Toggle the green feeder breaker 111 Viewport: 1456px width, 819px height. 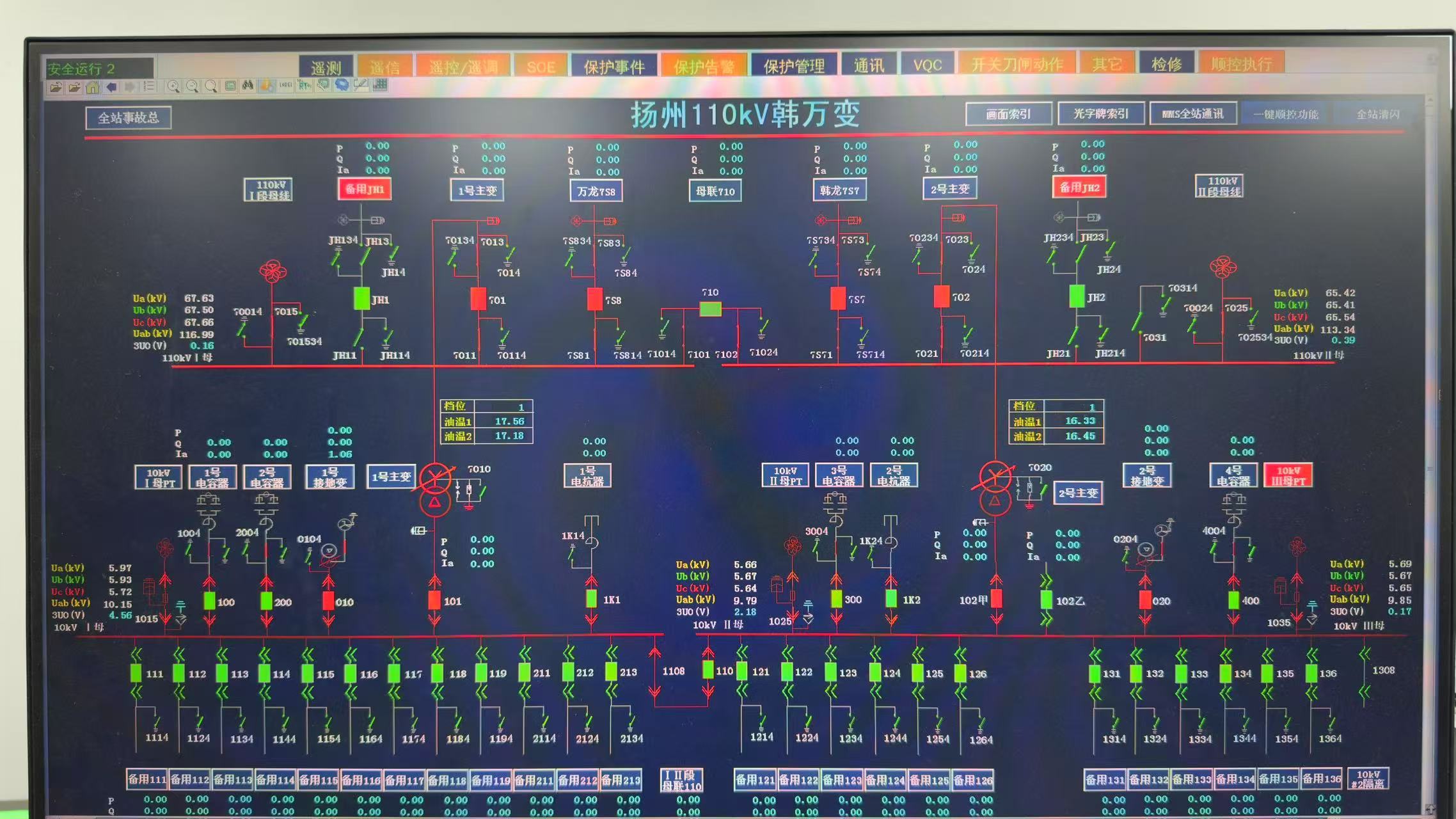(136, 673)
